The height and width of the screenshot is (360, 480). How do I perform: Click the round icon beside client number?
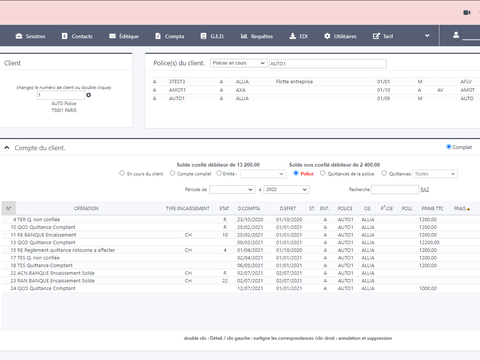(x=89, y=95)
